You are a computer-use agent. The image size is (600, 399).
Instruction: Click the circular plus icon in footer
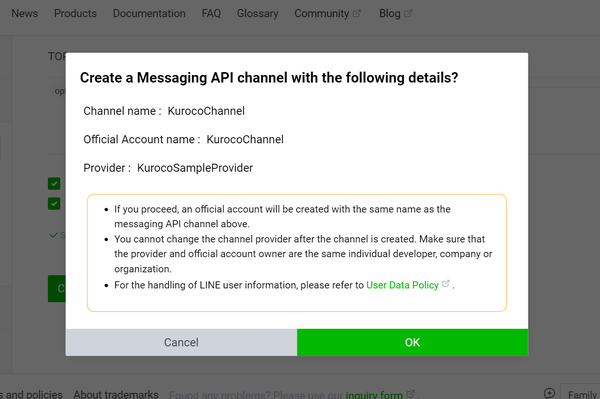tap(549, 393)
